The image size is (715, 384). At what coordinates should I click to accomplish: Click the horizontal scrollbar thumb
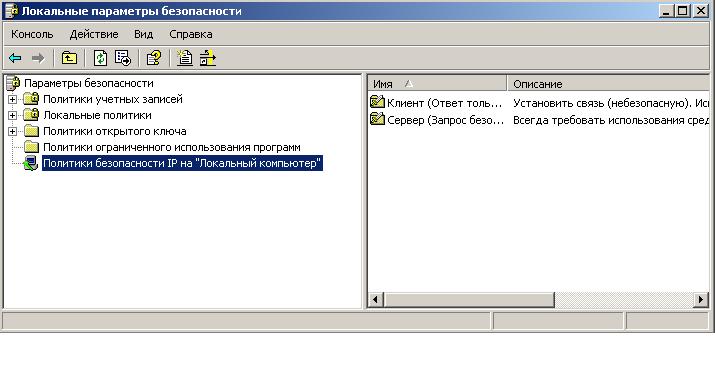tap(469, 300)
